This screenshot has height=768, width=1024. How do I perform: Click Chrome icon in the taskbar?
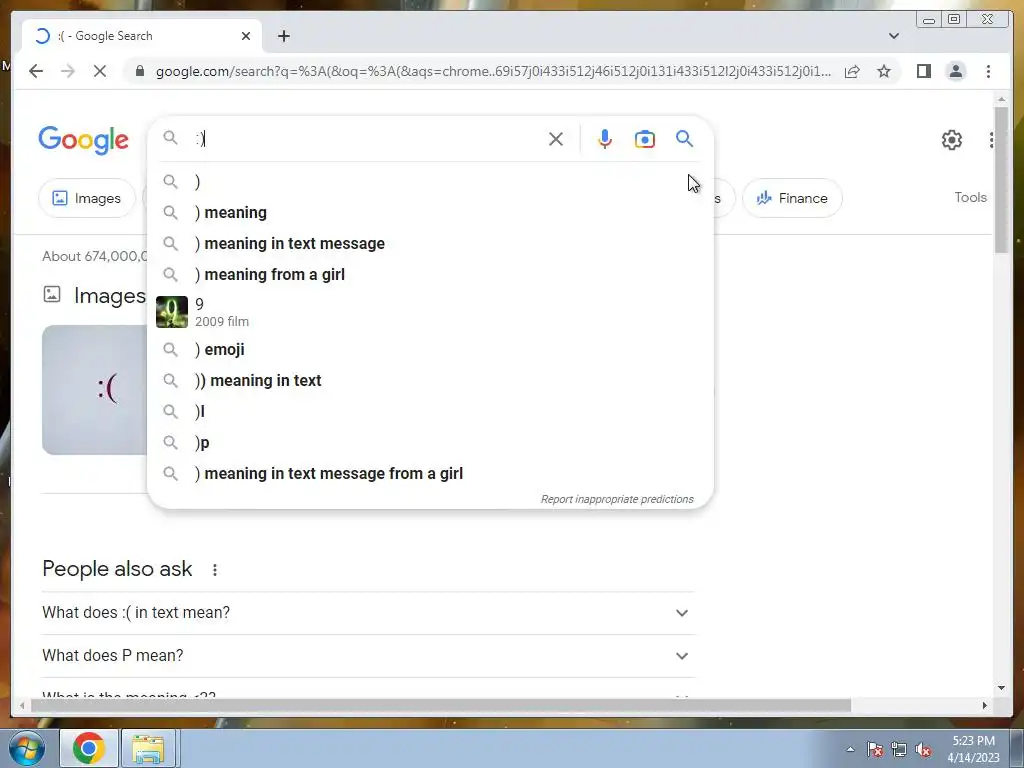(x=89, y=748)
